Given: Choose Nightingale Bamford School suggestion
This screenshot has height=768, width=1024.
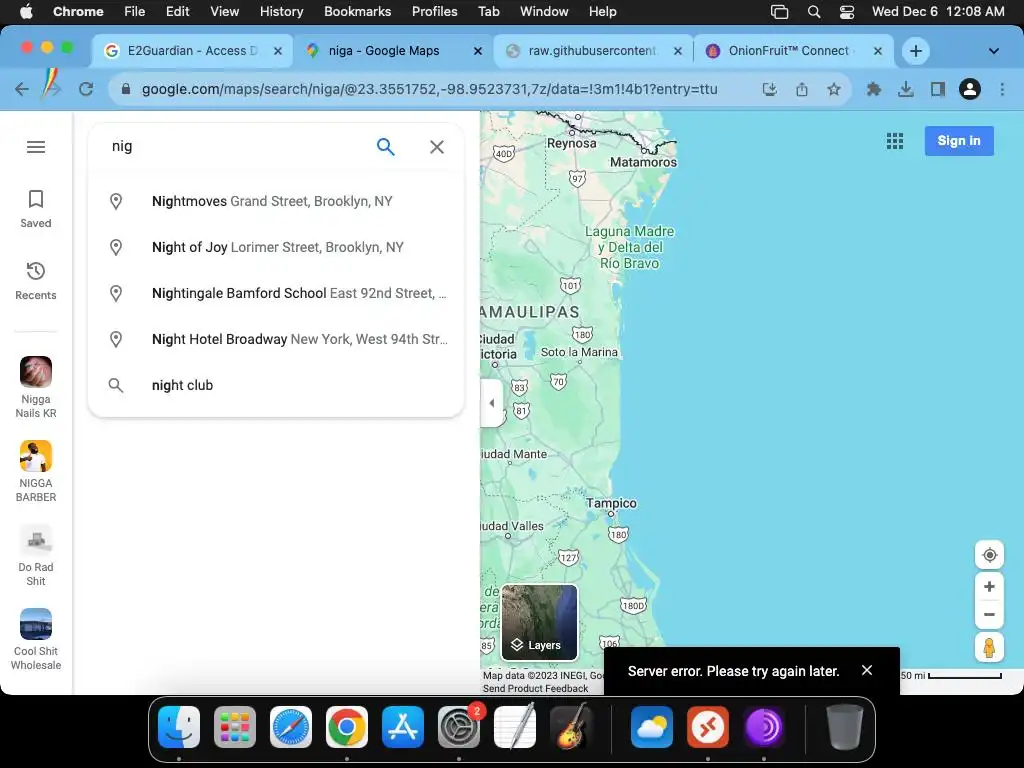Looking at the screenshot, I should [276, 293].
